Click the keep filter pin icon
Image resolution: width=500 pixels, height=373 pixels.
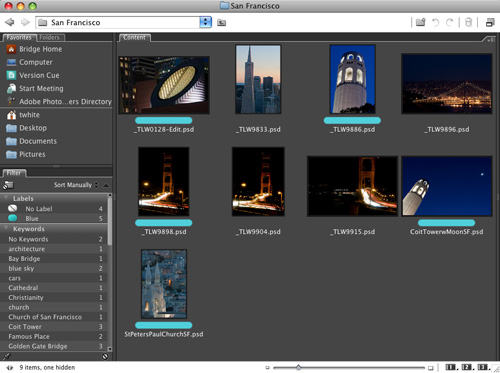(7, 356)
